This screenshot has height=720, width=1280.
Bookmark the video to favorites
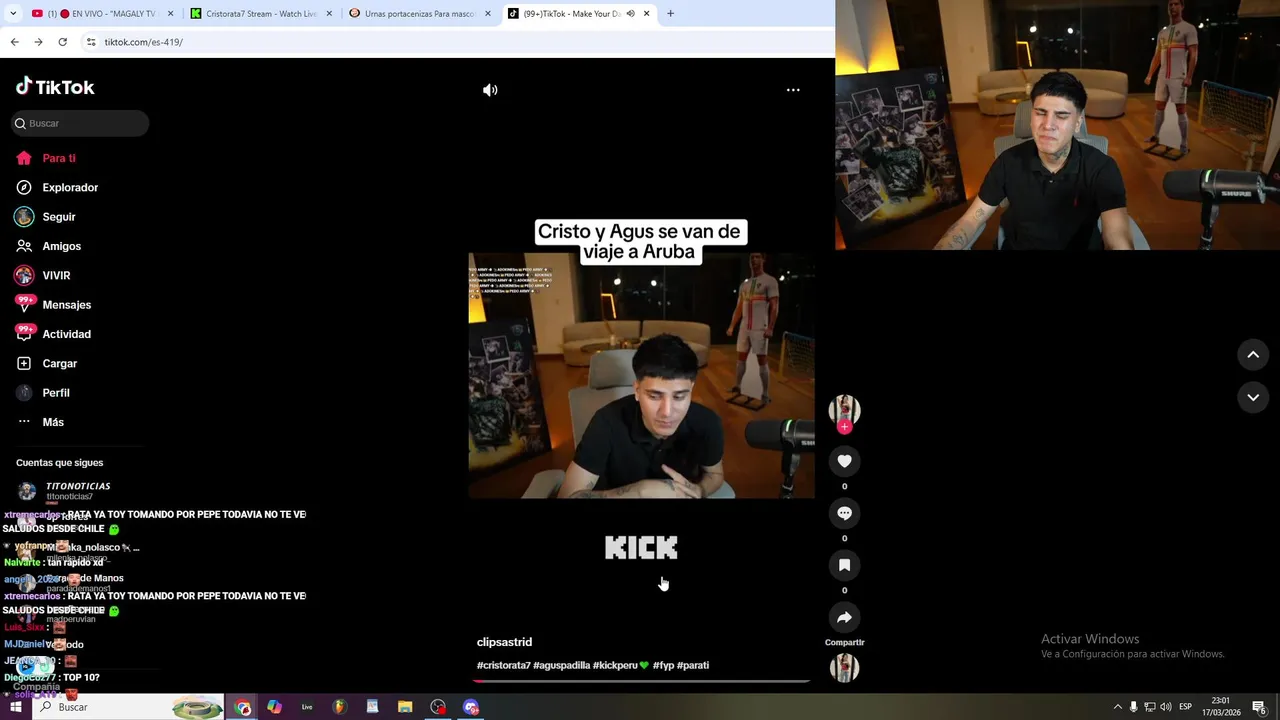coord(844,565)
